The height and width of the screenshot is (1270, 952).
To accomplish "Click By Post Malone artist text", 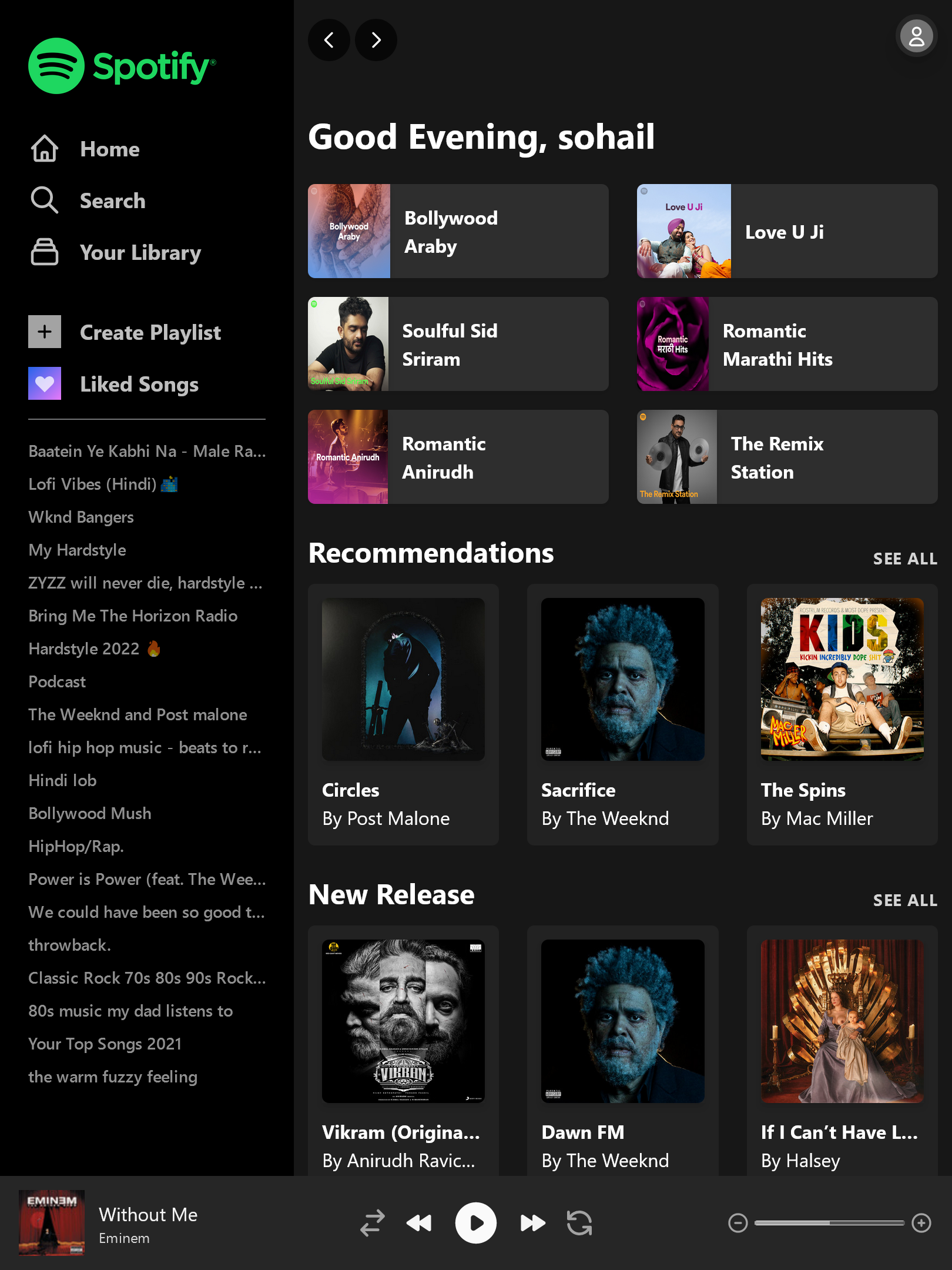I will tap(386, 818).
